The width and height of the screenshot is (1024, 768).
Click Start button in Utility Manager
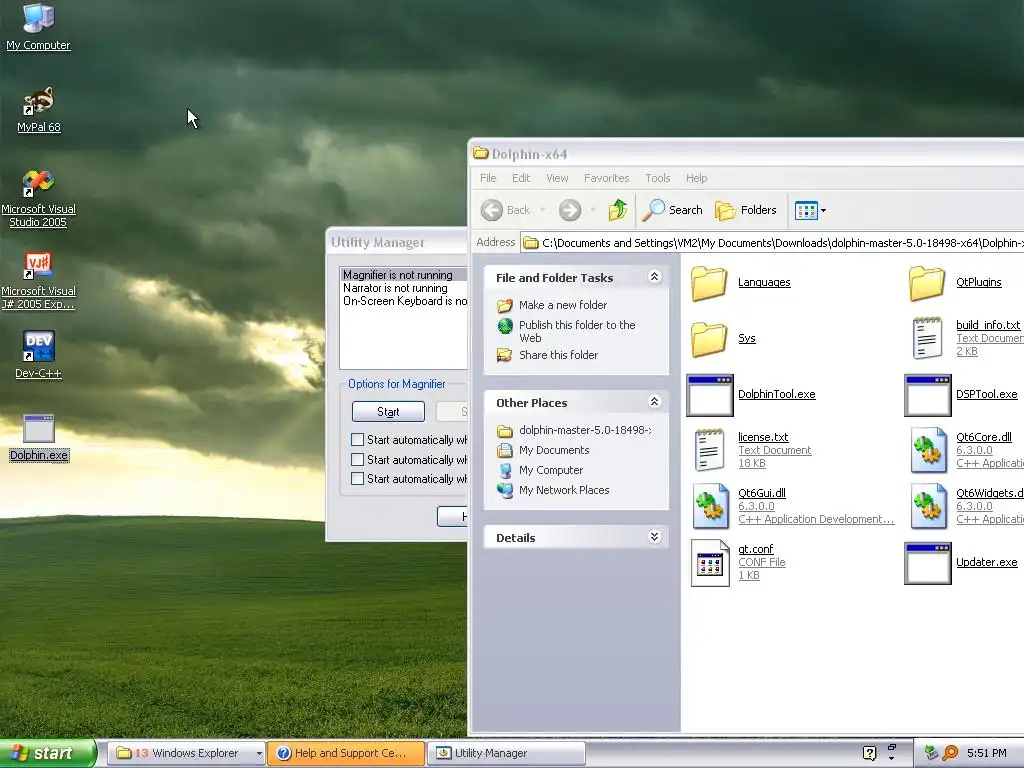pyautogui.click(x=388, y=412)
